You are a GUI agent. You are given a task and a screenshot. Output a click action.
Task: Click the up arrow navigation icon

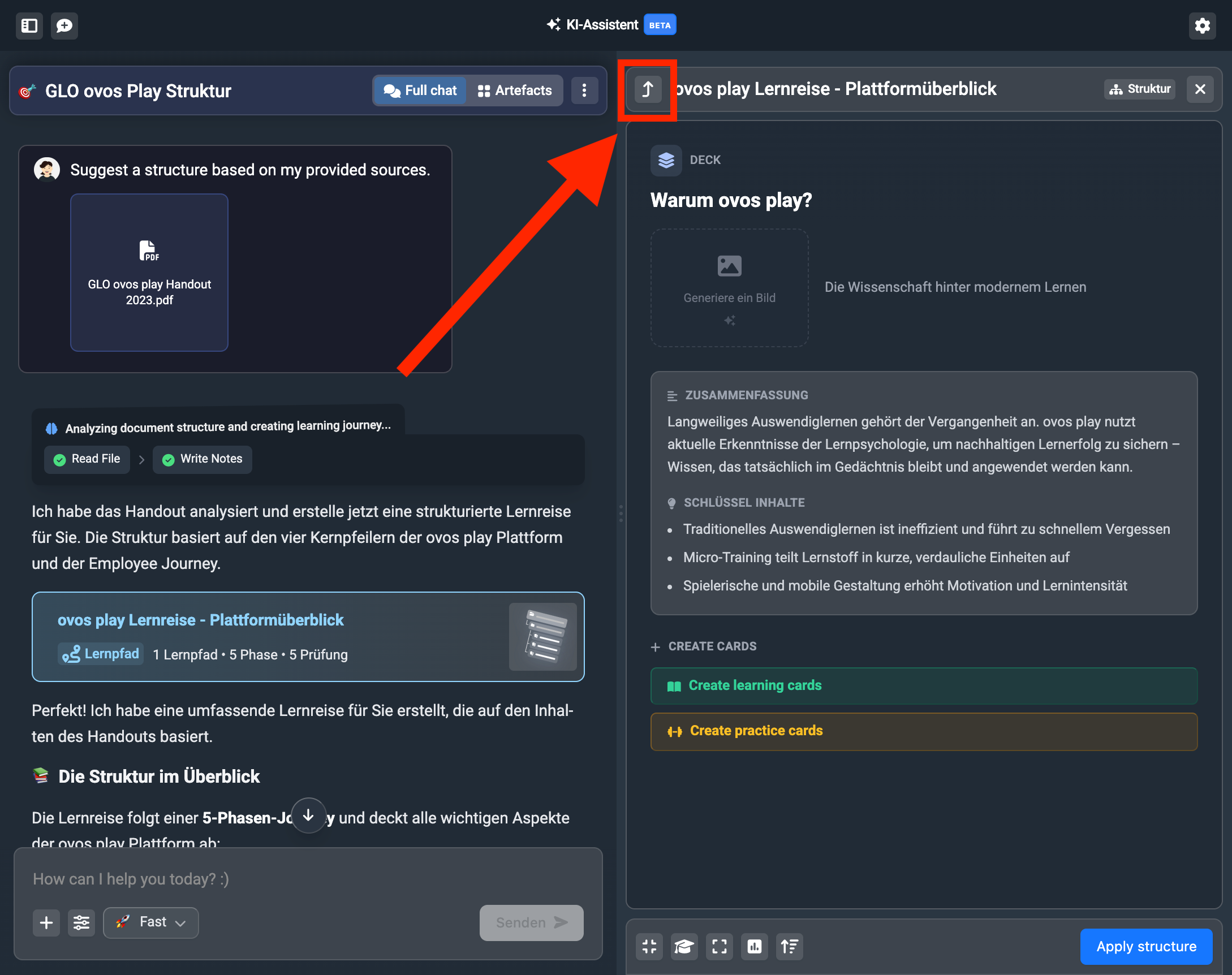[x=648, y=89]
